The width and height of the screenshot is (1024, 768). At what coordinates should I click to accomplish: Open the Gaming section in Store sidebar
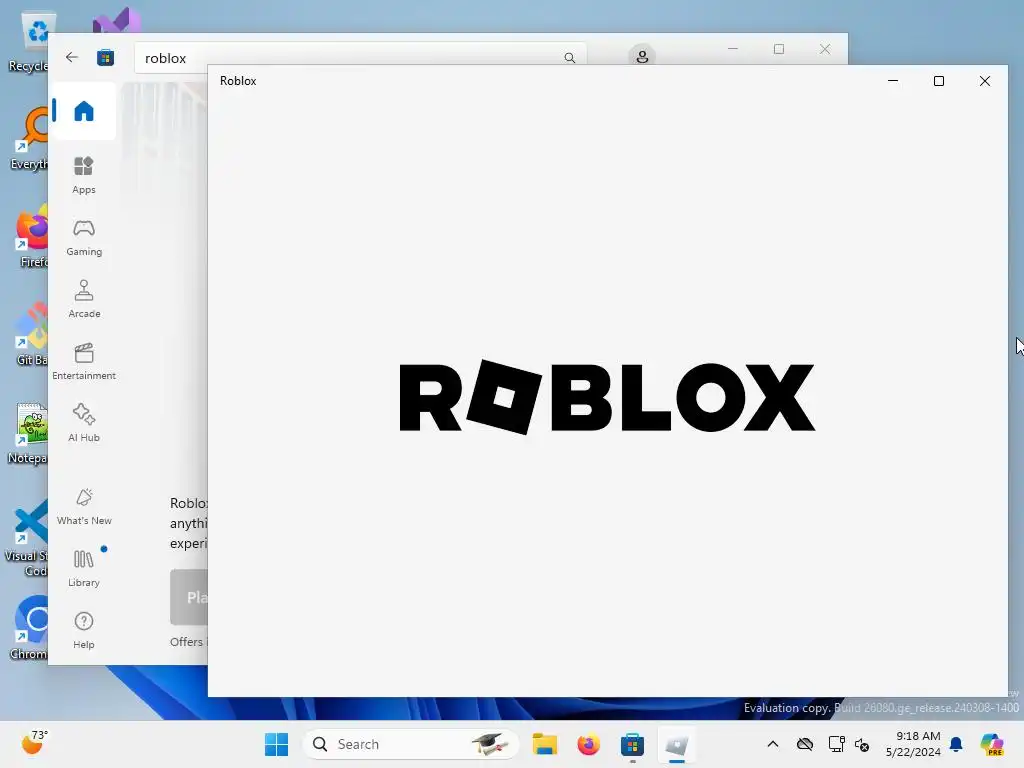point(84,237)
